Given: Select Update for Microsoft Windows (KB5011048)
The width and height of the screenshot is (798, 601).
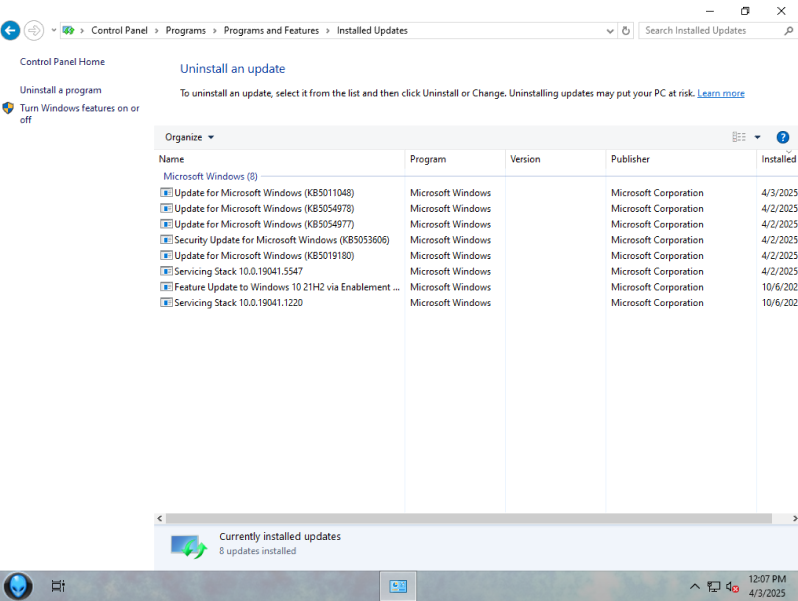Looking at the screenshot, I should 264,193.
